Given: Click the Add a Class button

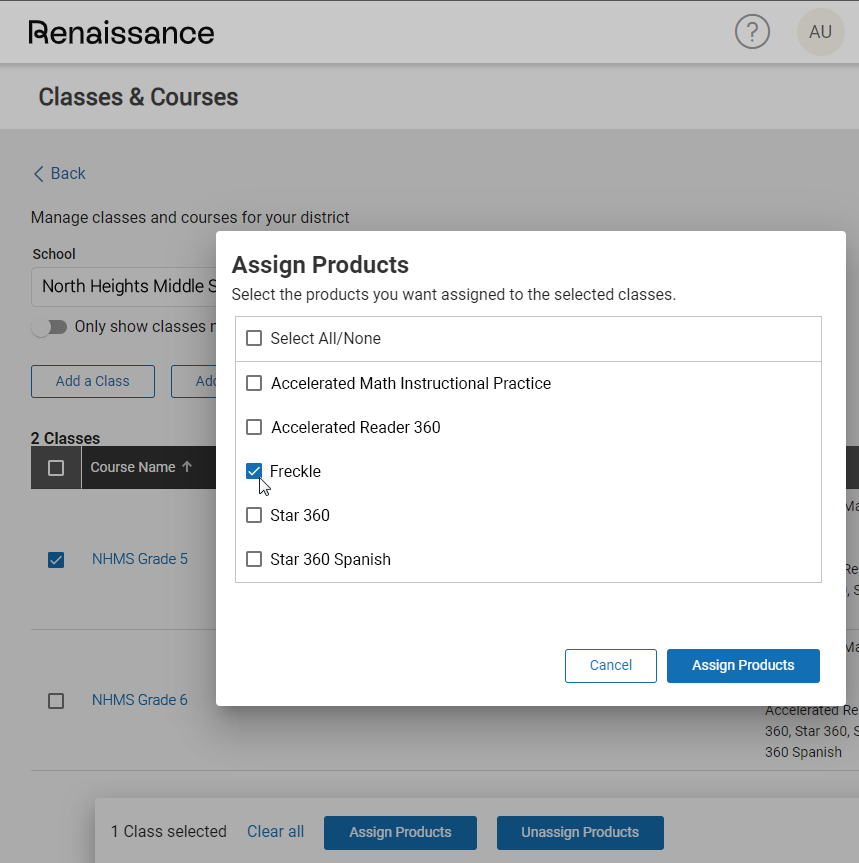Looking at the screenshot, I should pyautogui.click(x=92, y=381).
